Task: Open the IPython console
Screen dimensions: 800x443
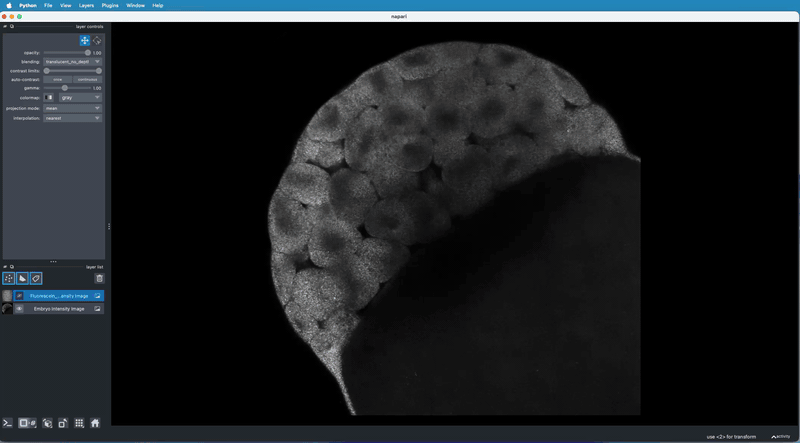Action: pyautogui.click(x=8, y=423)
